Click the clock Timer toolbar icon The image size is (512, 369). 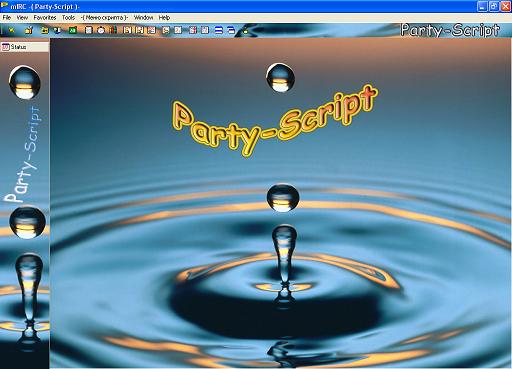tap(101, 30)
